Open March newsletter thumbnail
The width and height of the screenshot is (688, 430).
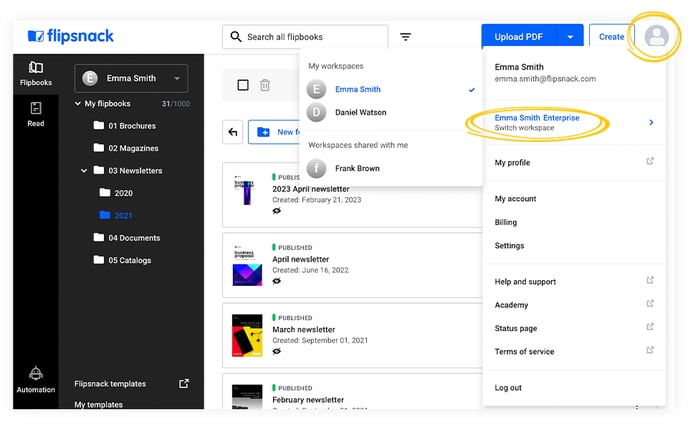[x=247, y=335]
